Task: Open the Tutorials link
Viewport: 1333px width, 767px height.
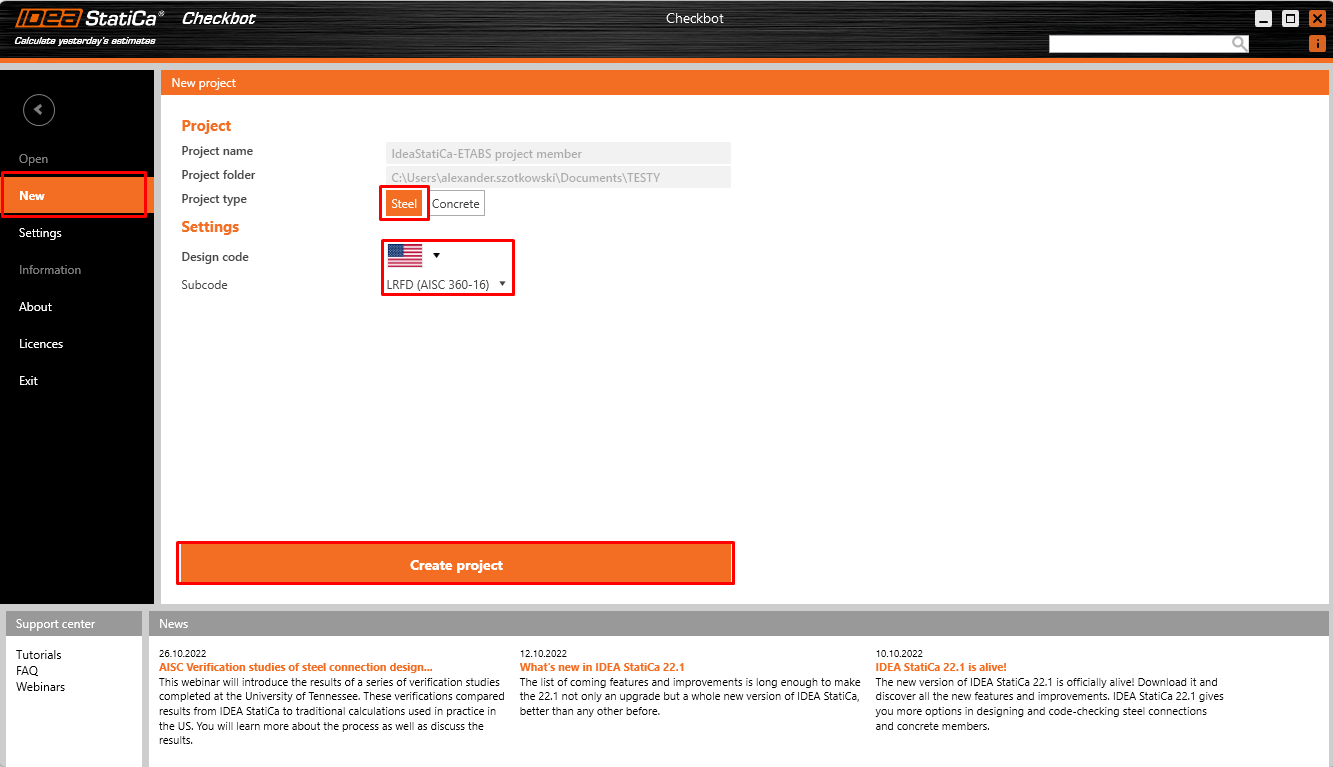Action: [38, 654]
